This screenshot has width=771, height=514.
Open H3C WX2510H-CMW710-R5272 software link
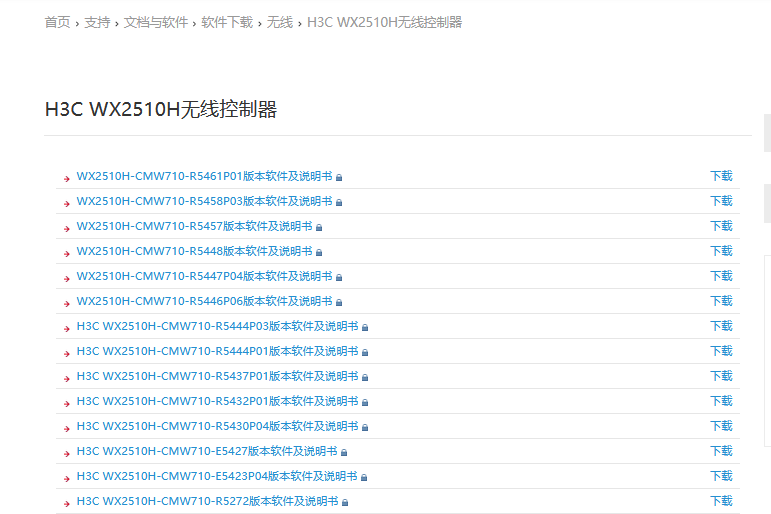[208, 501]
